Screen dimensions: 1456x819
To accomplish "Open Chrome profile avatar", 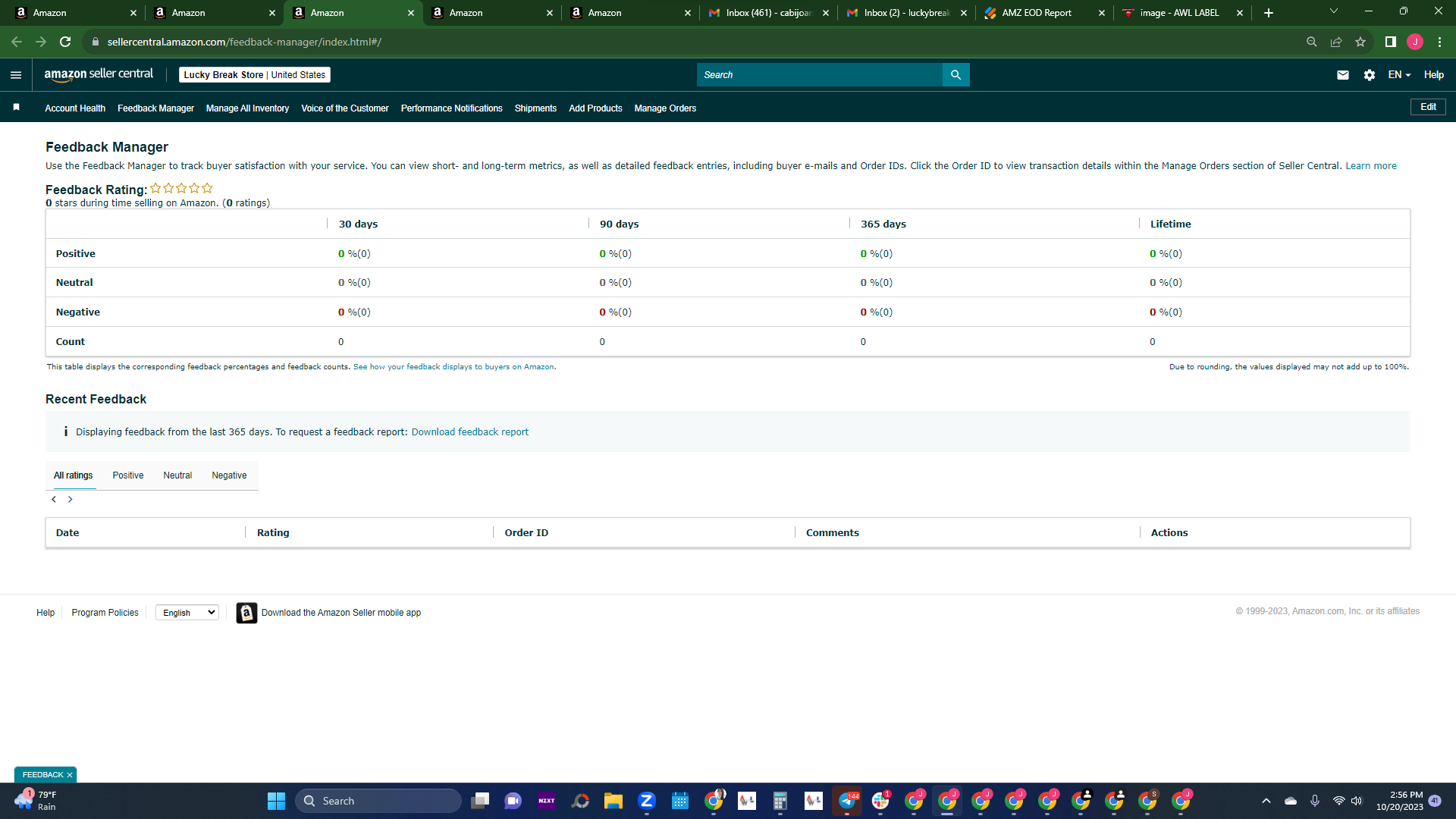I will (1415, 42).
